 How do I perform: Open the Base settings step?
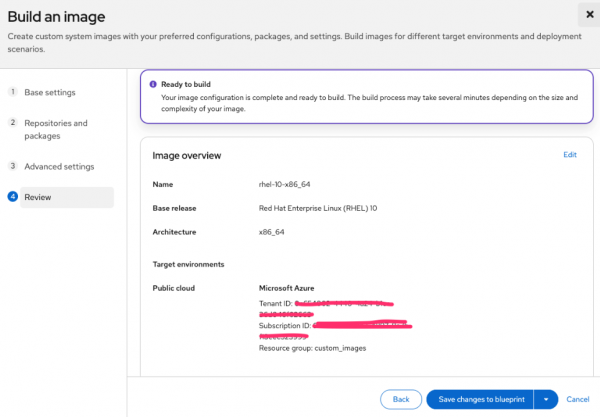[x=50, y=93]
